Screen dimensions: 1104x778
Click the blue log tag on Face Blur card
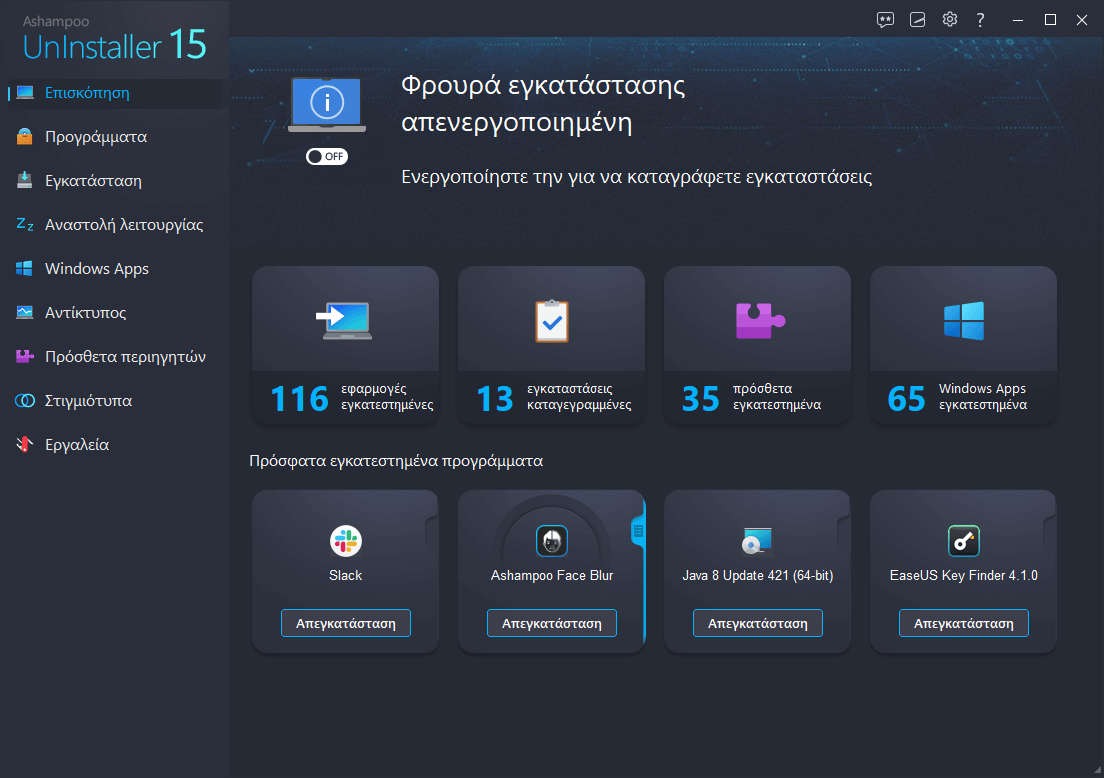[638, 531]
